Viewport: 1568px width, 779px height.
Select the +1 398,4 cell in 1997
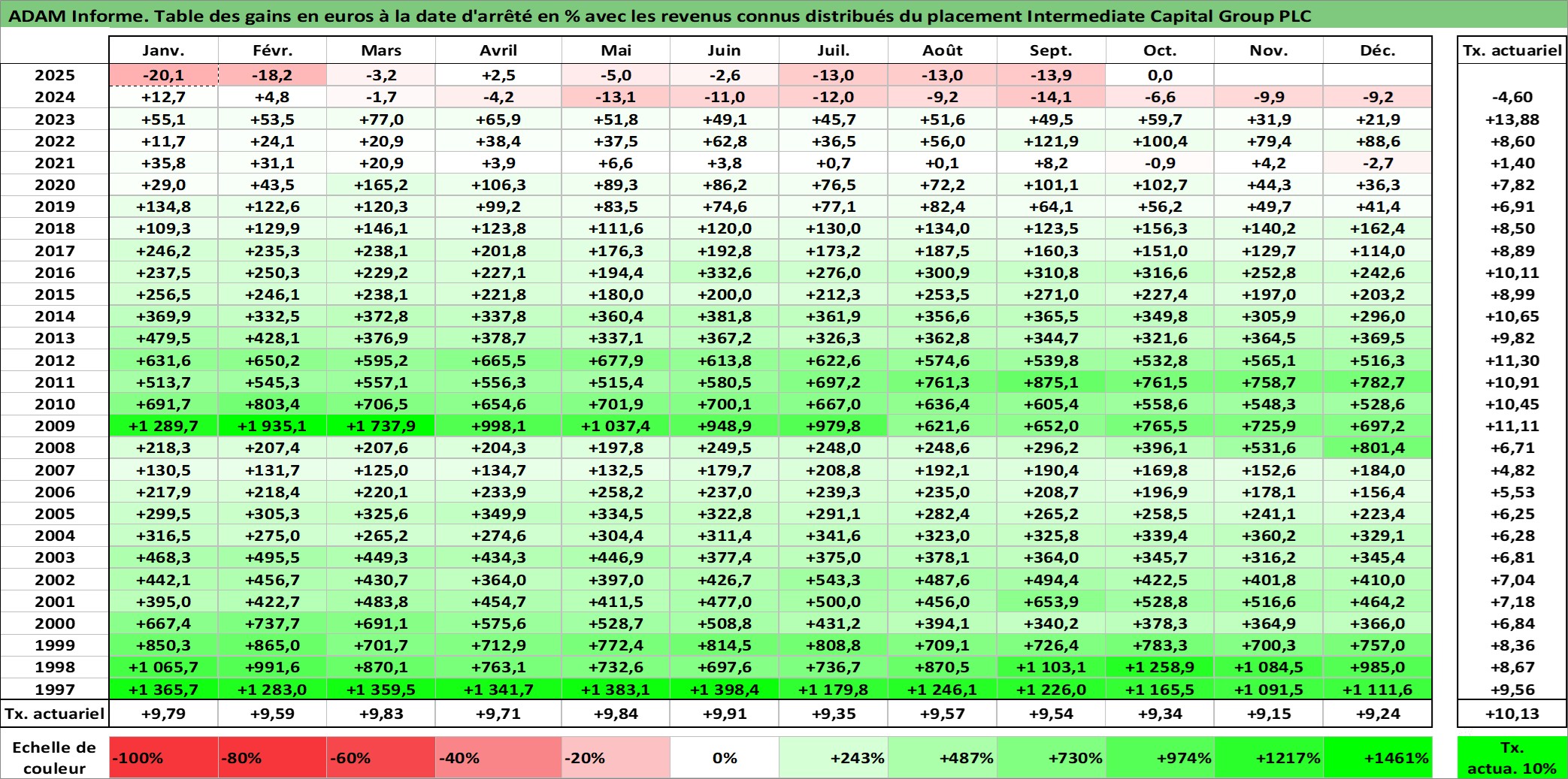(x=725, y=689)
